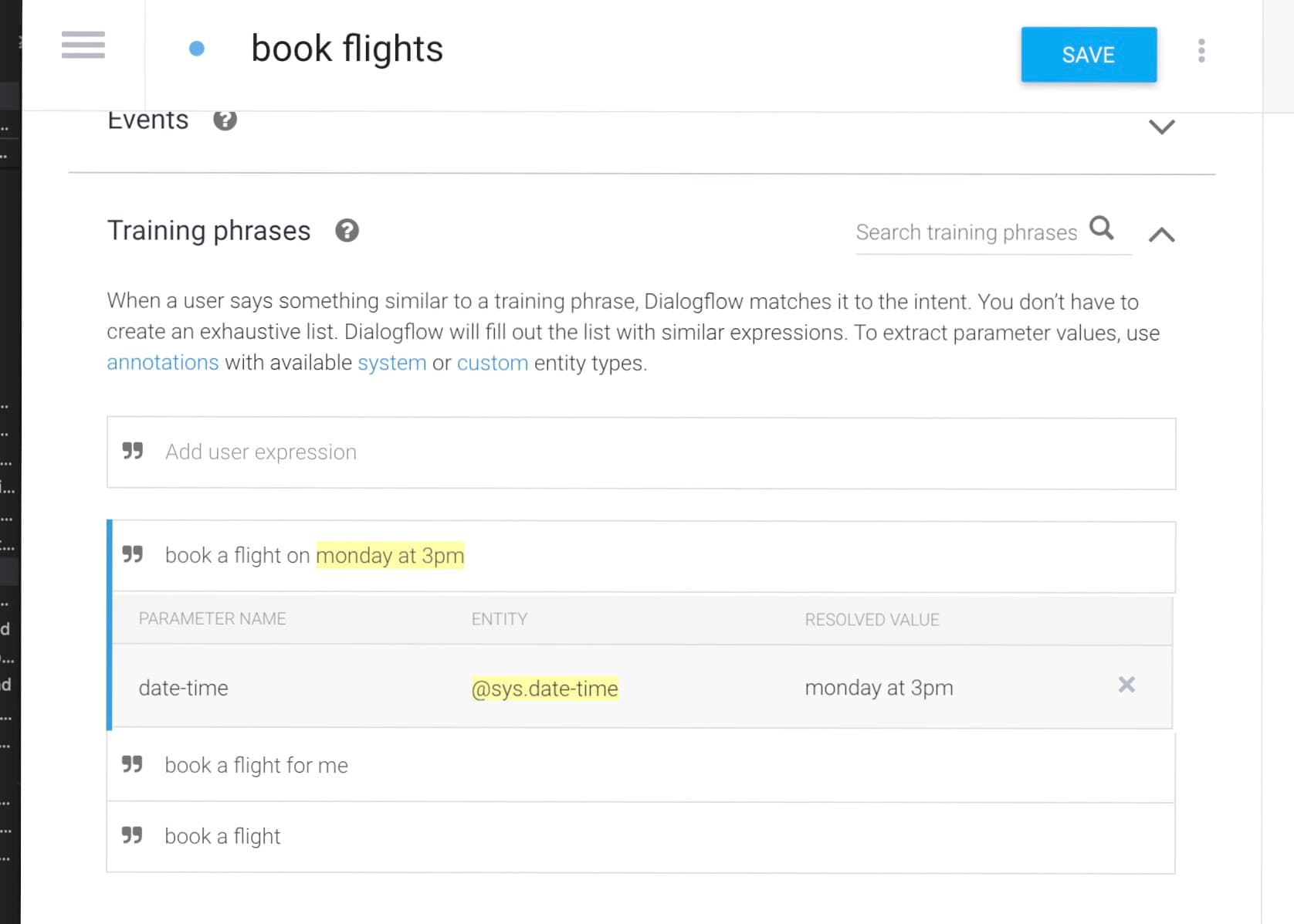Expand the Events section
The height and width of the screenshot is (924, 1294).
coord(1161,127)
